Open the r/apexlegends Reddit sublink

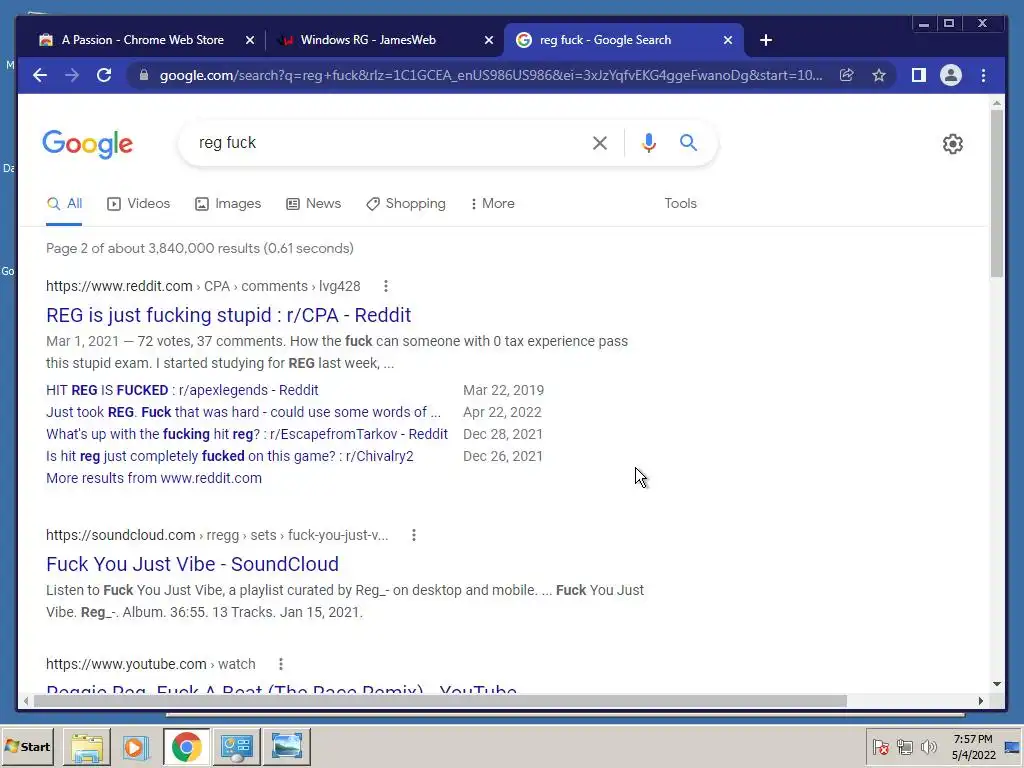[x=182, y=391]
